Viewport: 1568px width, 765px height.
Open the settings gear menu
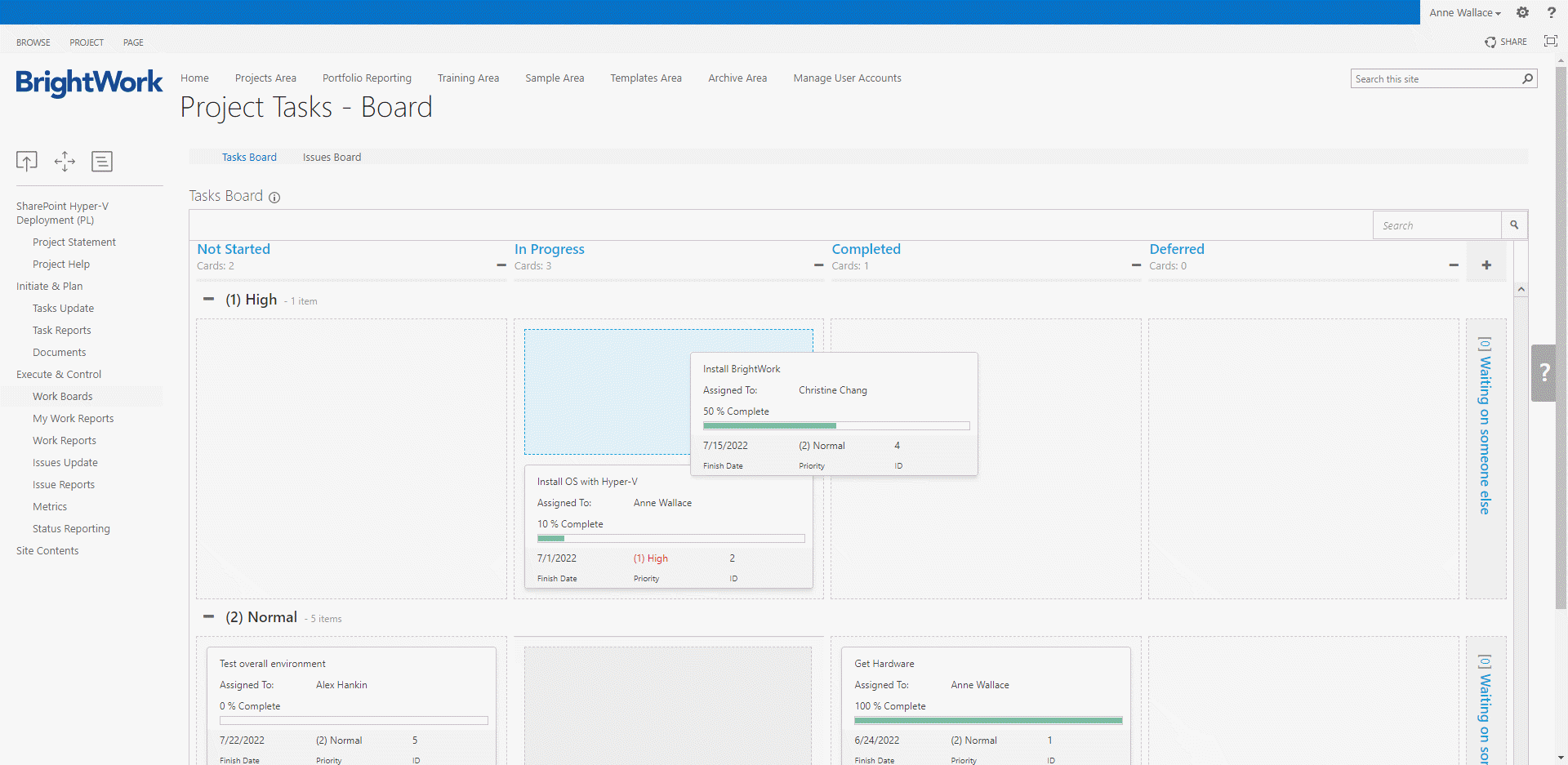(x=1522, y=12)
